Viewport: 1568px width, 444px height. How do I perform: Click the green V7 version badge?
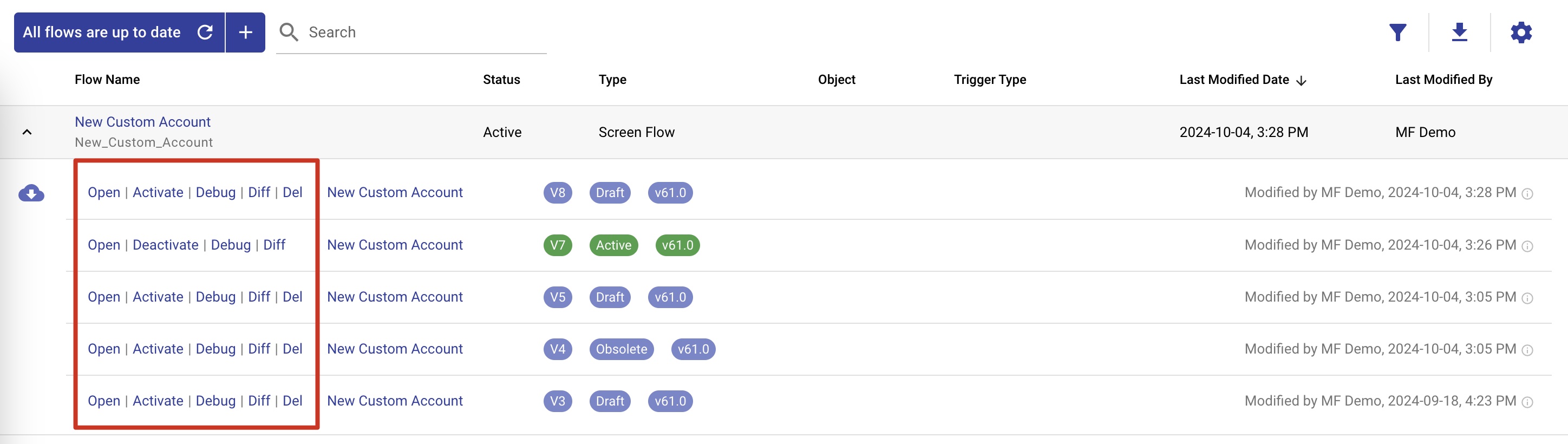[x=558, y=245]
